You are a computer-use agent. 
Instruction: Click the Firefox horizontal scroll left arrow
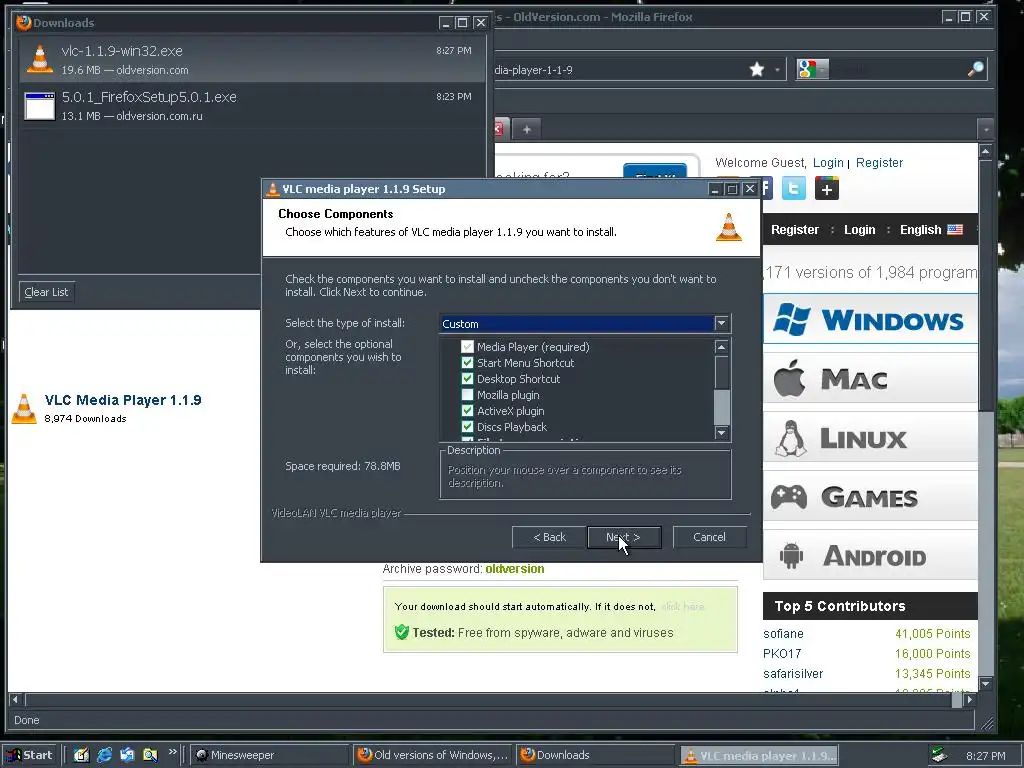[15, 700]
